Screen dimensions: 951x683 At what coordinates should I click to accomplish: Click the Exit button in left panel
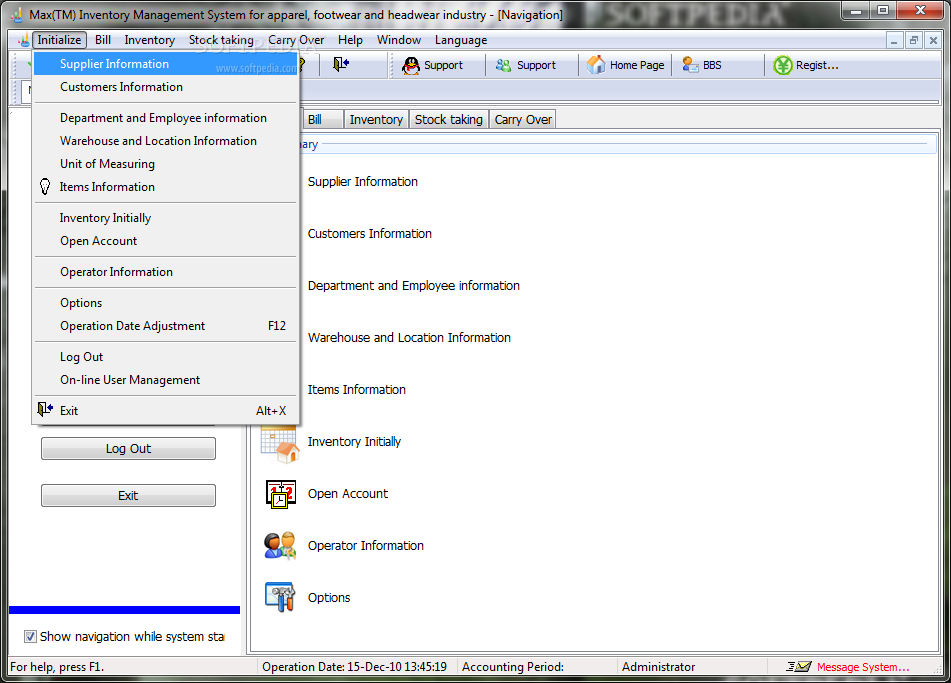[x=129, y=496]
